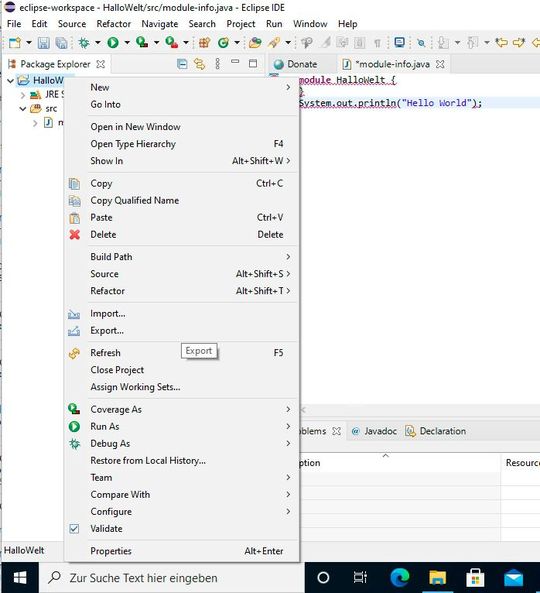
Task: Click the Windows Start button
Action: pyautogui.click(x=20, y=577)
